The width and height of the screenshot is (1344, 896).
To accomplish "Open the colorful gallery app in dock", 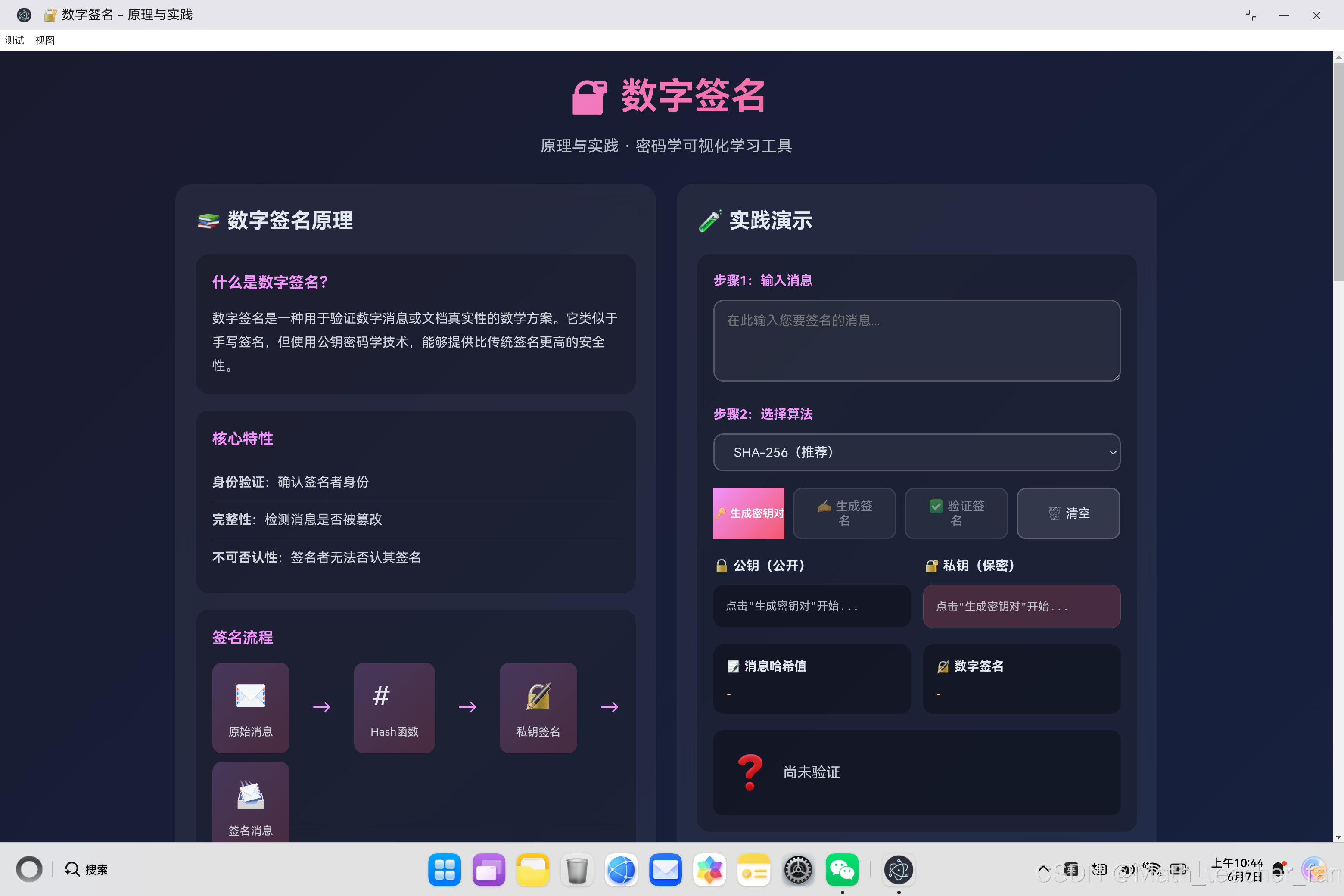I will click(x=710, y=870).
